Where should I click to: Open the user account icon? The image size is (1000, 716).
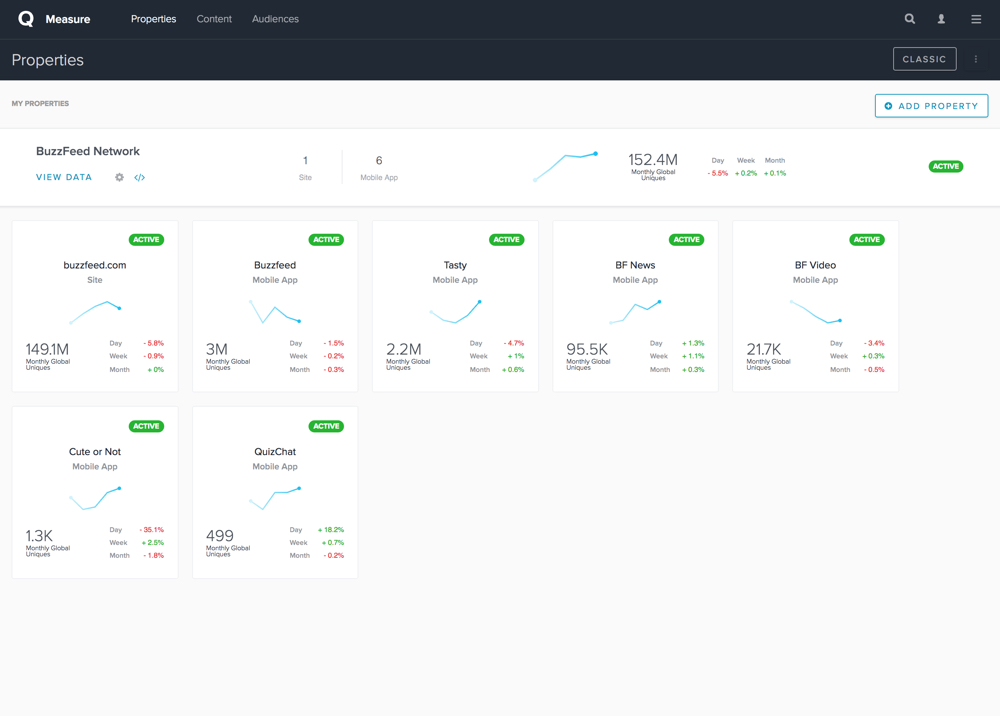tap(941, 19)
